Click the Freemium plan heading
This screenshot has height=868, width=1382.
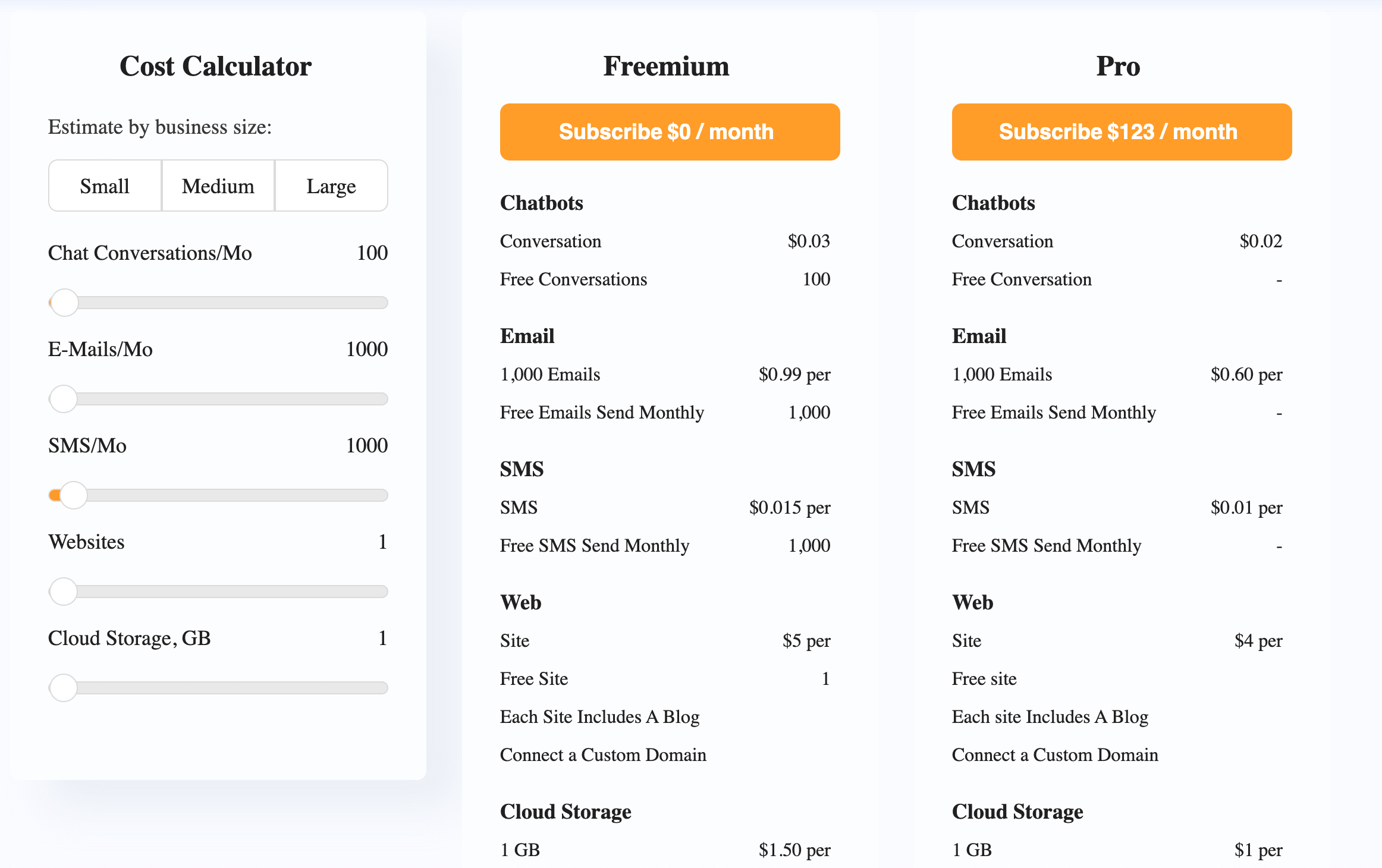point(666,66)
